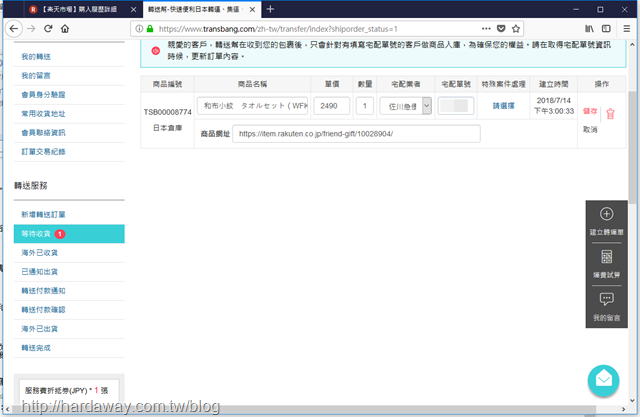Open the site information icon in address bar
640x417 pixels.
[139, 29]
